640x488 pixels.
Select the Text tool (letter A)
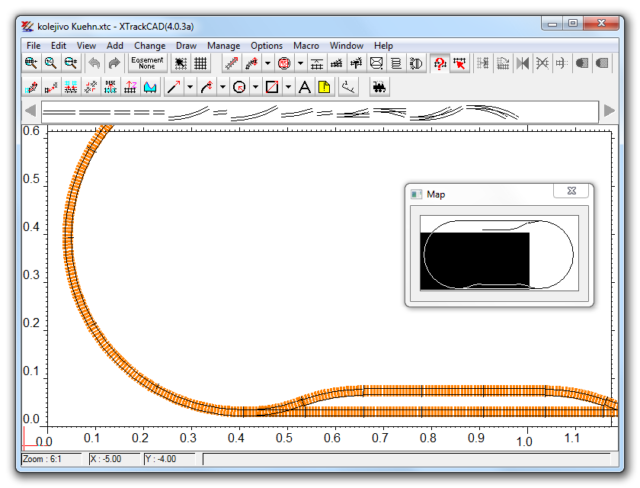pos(305,88)
